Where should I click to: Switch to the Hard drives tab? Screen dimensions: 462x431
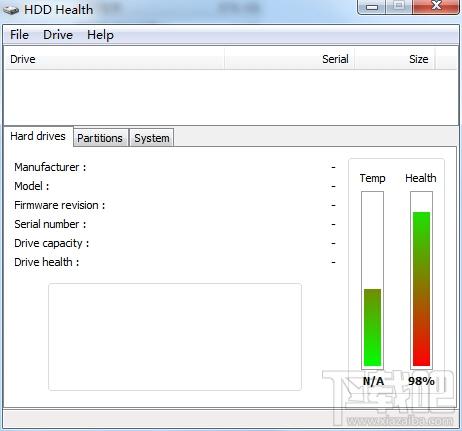(x=38, y=136)
